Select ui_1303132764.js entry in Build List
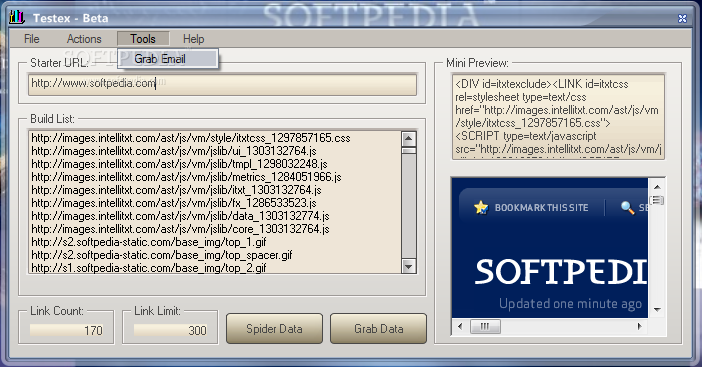Image resolution: width=702 pixels, height=367 pixels. [x=174, y=151]
